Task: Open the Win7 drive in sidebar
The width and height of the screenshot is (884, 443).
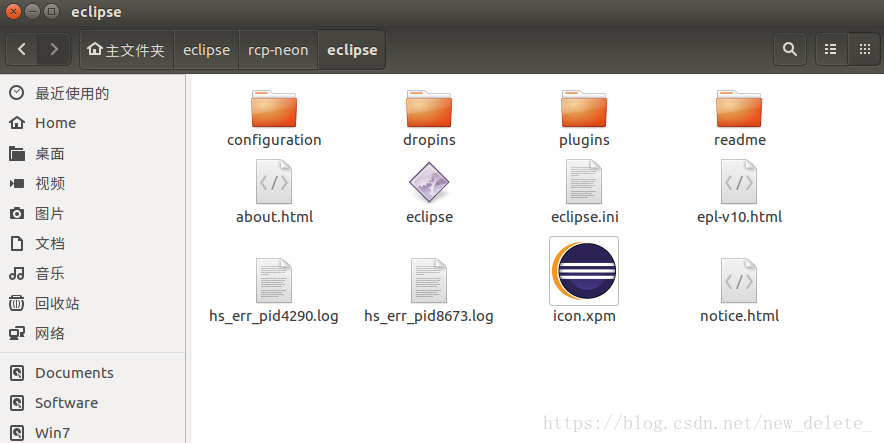Action: (92, 432)
